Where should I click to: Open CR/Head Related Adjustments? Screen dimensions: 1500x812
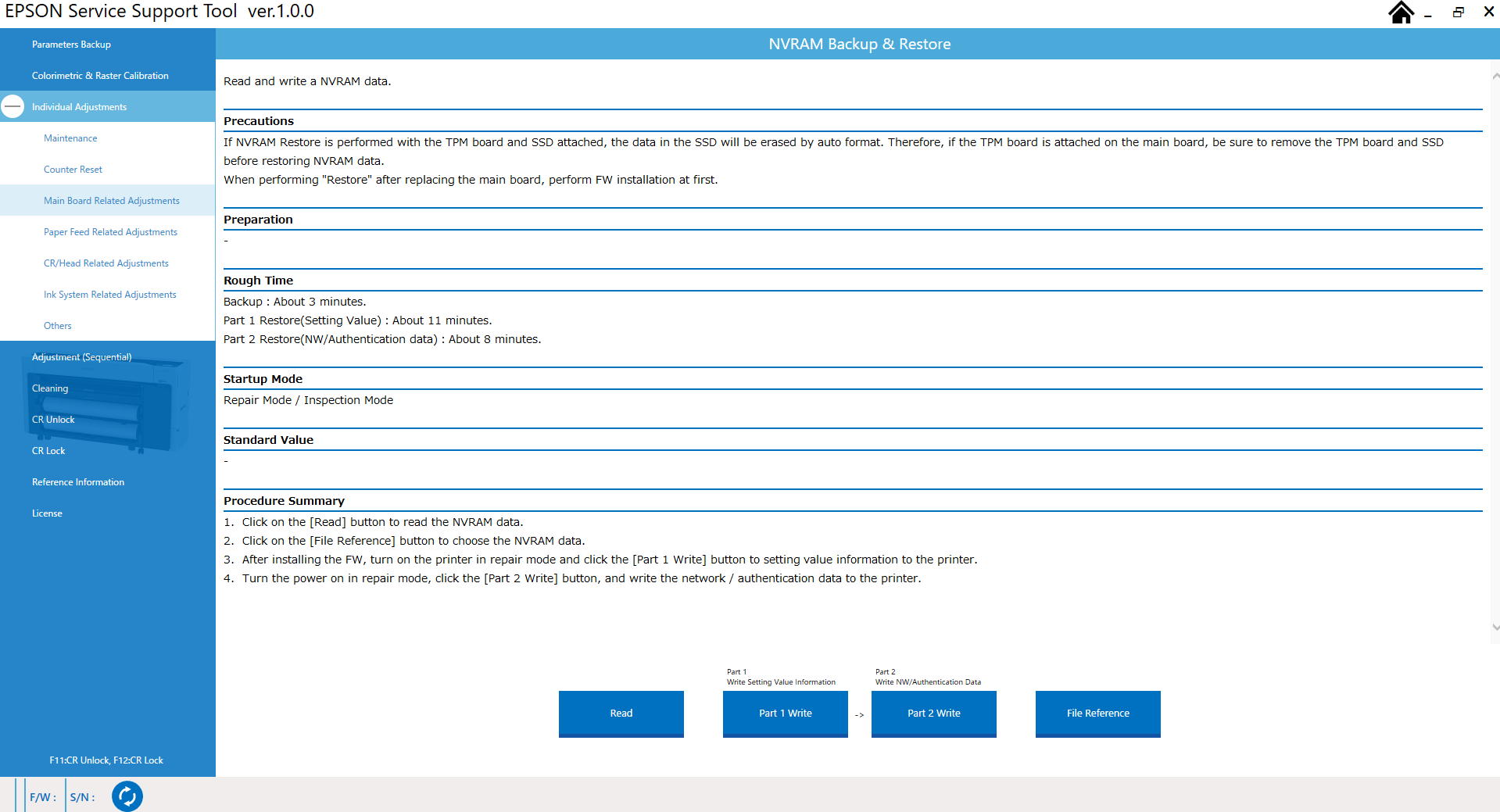coord(106,263)
